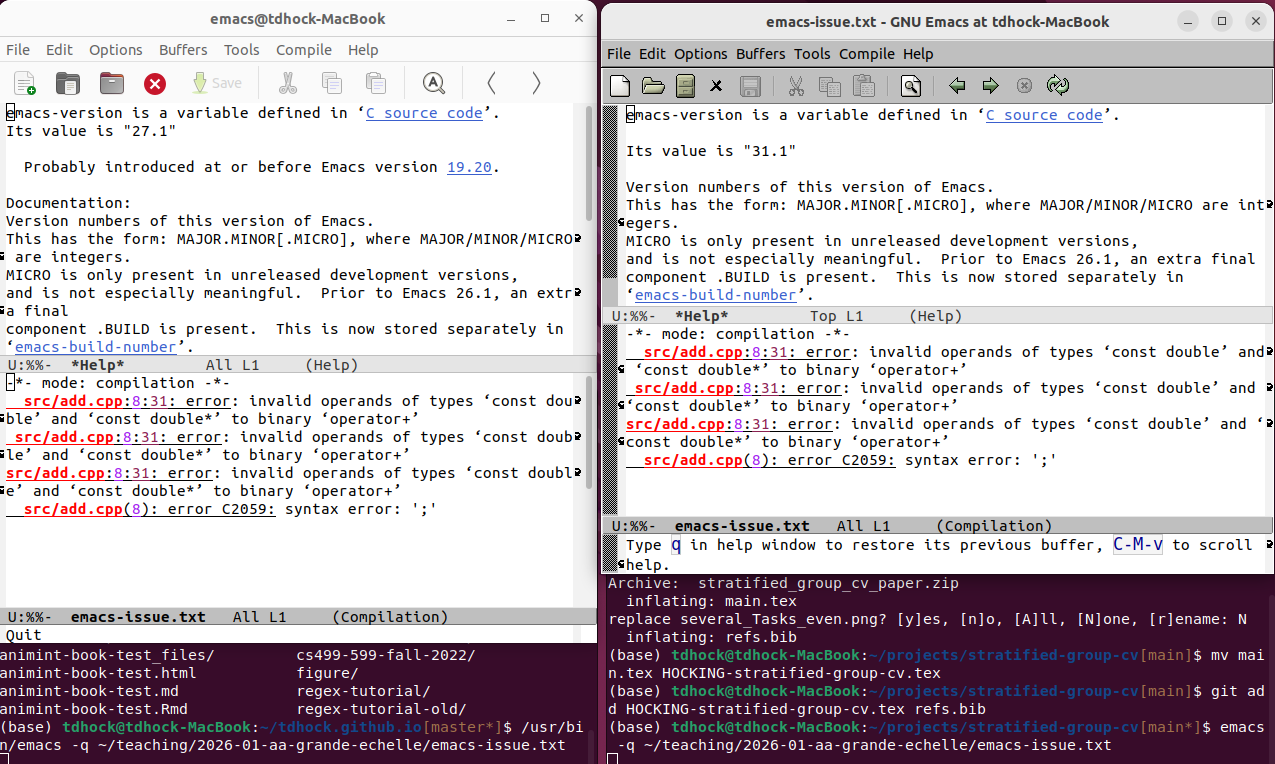Click the (Help) mode indicator in the right mode line
The height and width of the screenshot is (764, 1275).
pos(936,316)
